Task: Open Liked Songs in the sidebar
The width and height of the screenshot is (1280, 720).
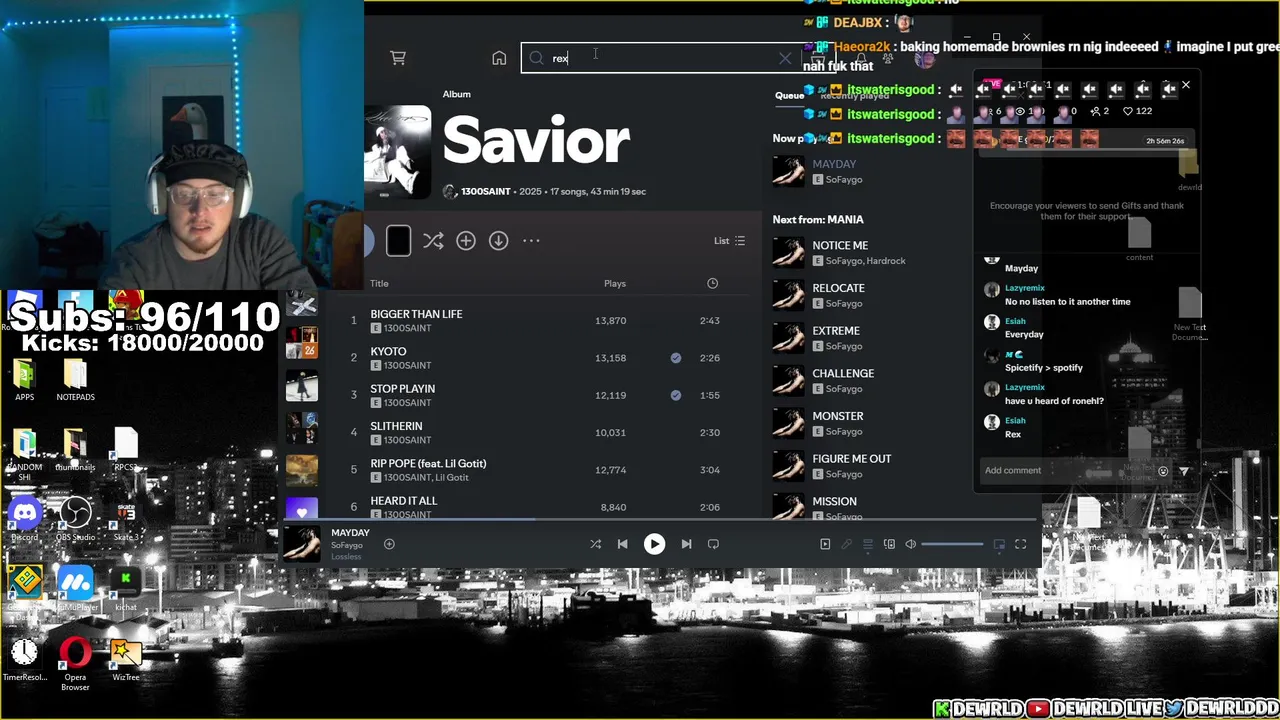Action: point(301,508)
